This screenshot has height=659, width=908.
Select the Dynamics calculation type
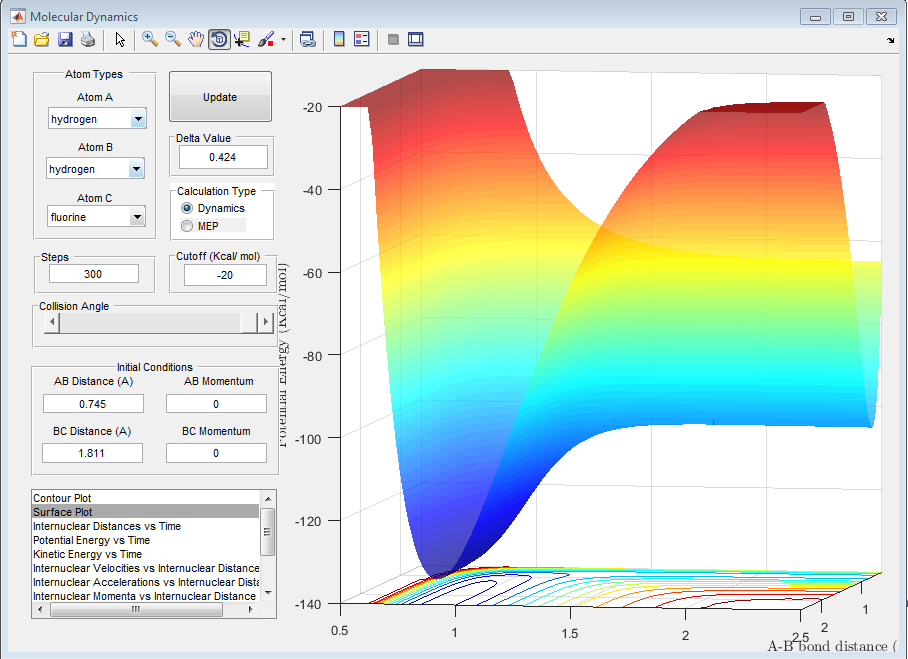pos(187,208)
